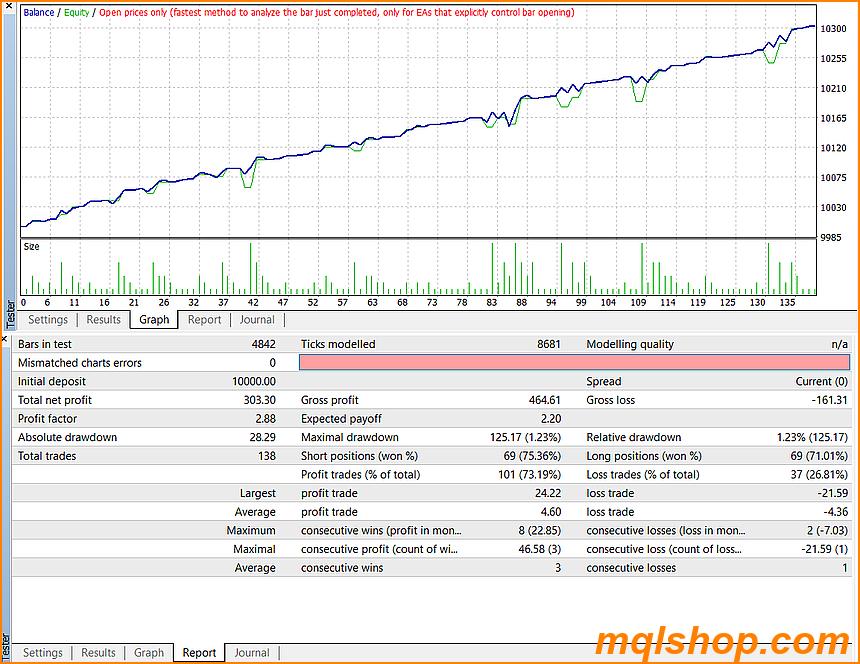Click the pink Modelling quality bar

click(x=570, y=362)
